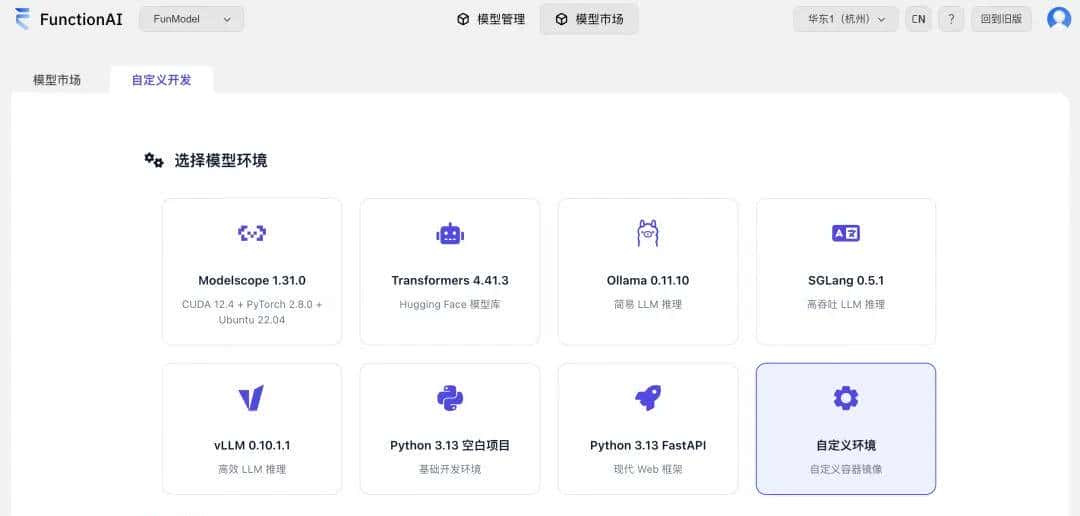Select the Python 3.13 FastAPI title

(x=647, y=446)
